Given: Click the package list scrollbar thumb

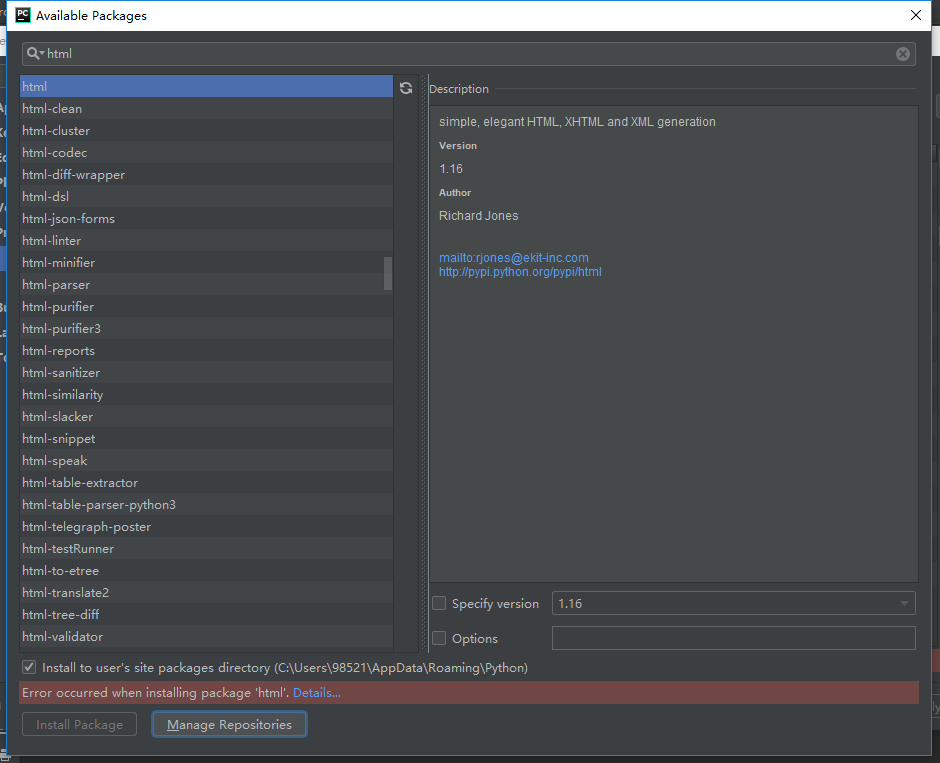Looking at the screenshot, I should pyautogui.click(x=388, y=273).
